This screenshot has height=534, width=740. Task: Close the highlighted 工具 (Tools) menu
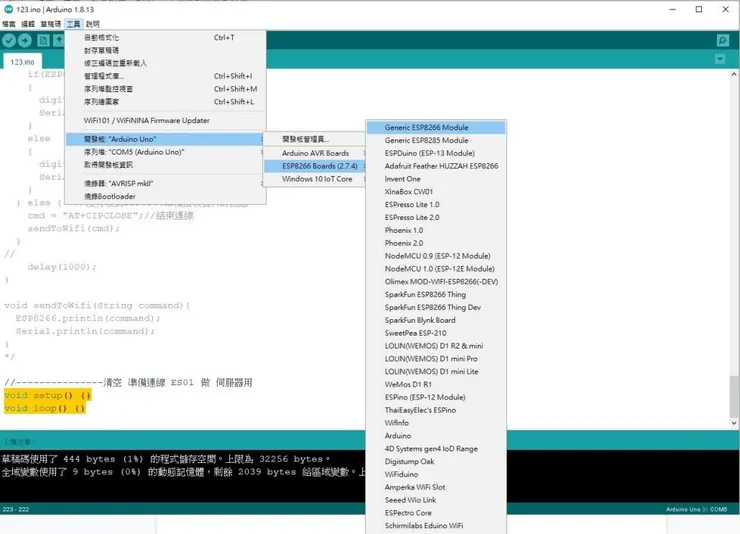74,24
